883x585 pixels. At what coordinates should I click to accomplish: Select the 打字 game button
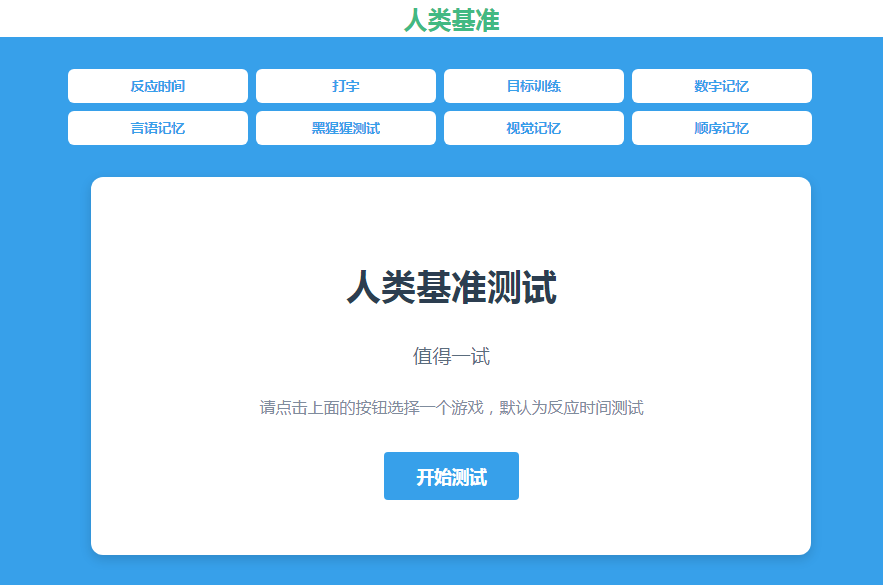tap(345, 86)
